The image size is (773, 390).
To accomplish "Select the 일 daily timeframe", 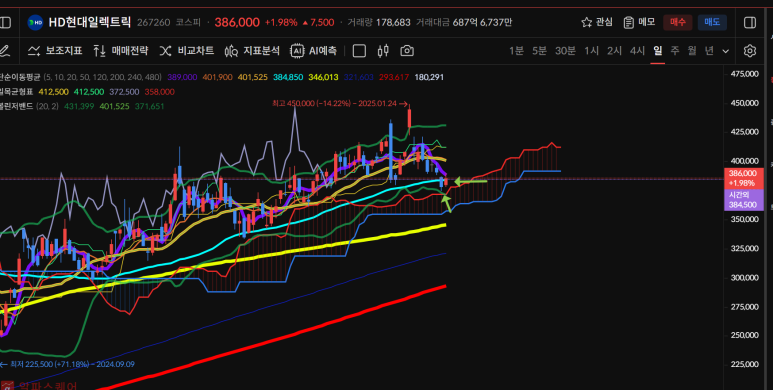I will 658,50.
